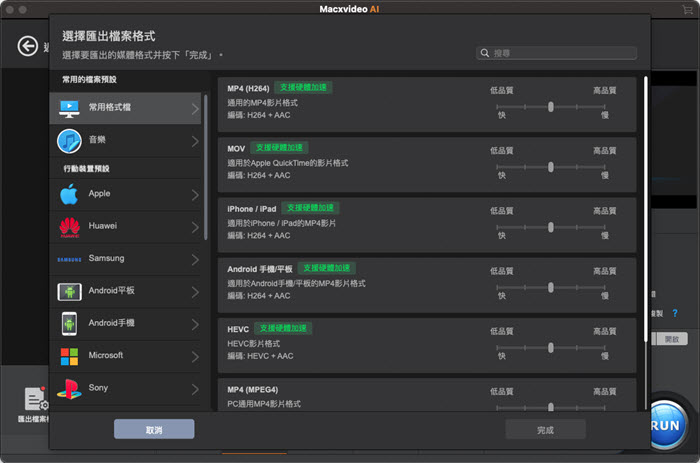Screen dimensions: 700x463
Task: Click 適用於Apple QuickTime的影片格式 description
Action: point(288,163)
